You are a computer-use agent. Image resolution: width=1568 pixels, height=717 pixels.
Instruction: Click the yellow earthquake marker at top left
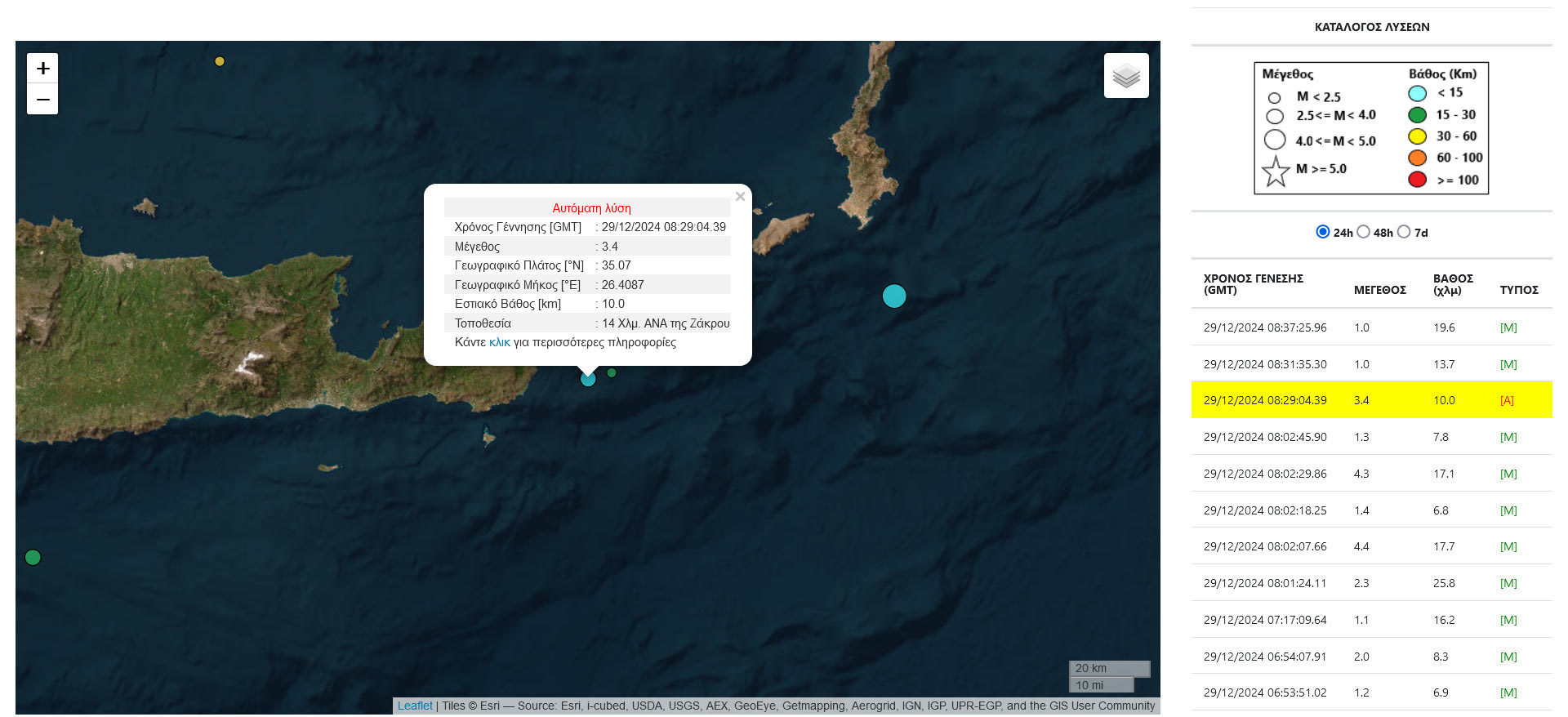(220, 61)
